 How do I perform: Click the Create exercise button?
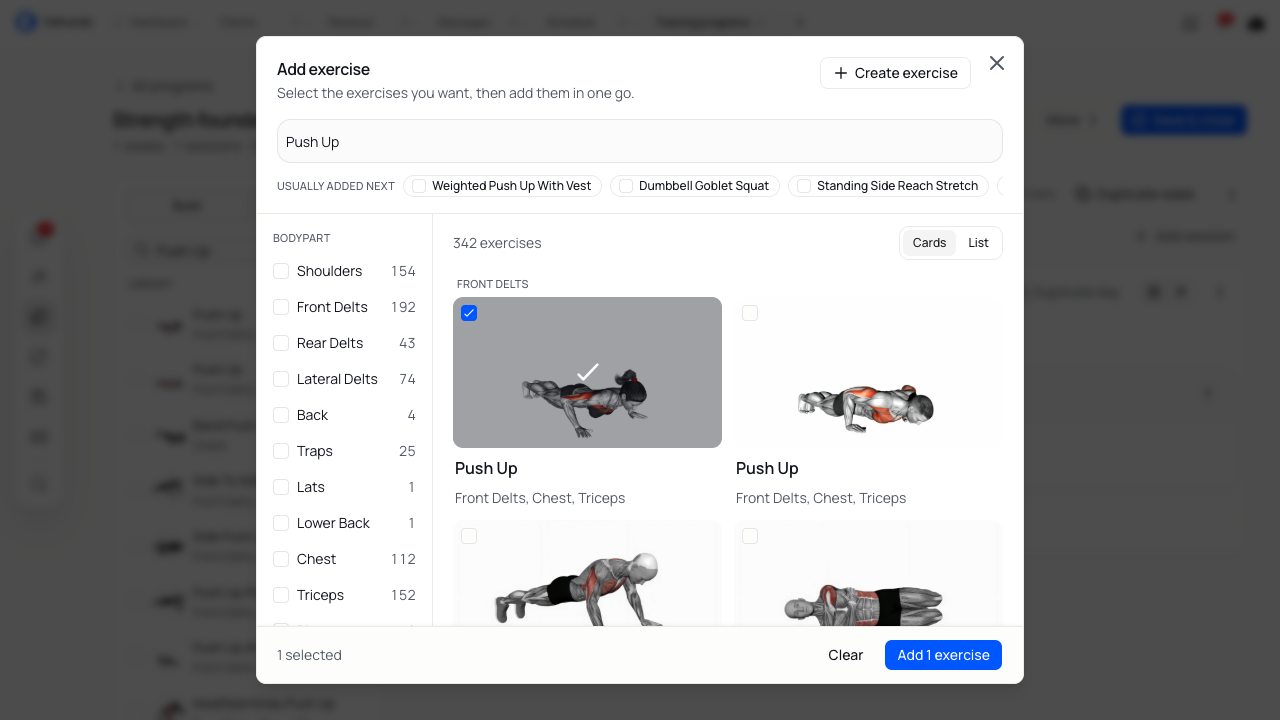895,73
